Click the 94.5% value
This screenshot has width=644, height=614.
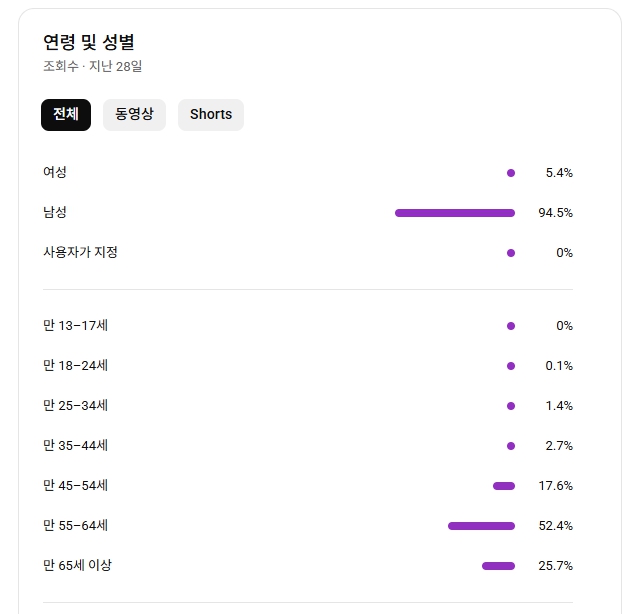(x=555, y=213)
